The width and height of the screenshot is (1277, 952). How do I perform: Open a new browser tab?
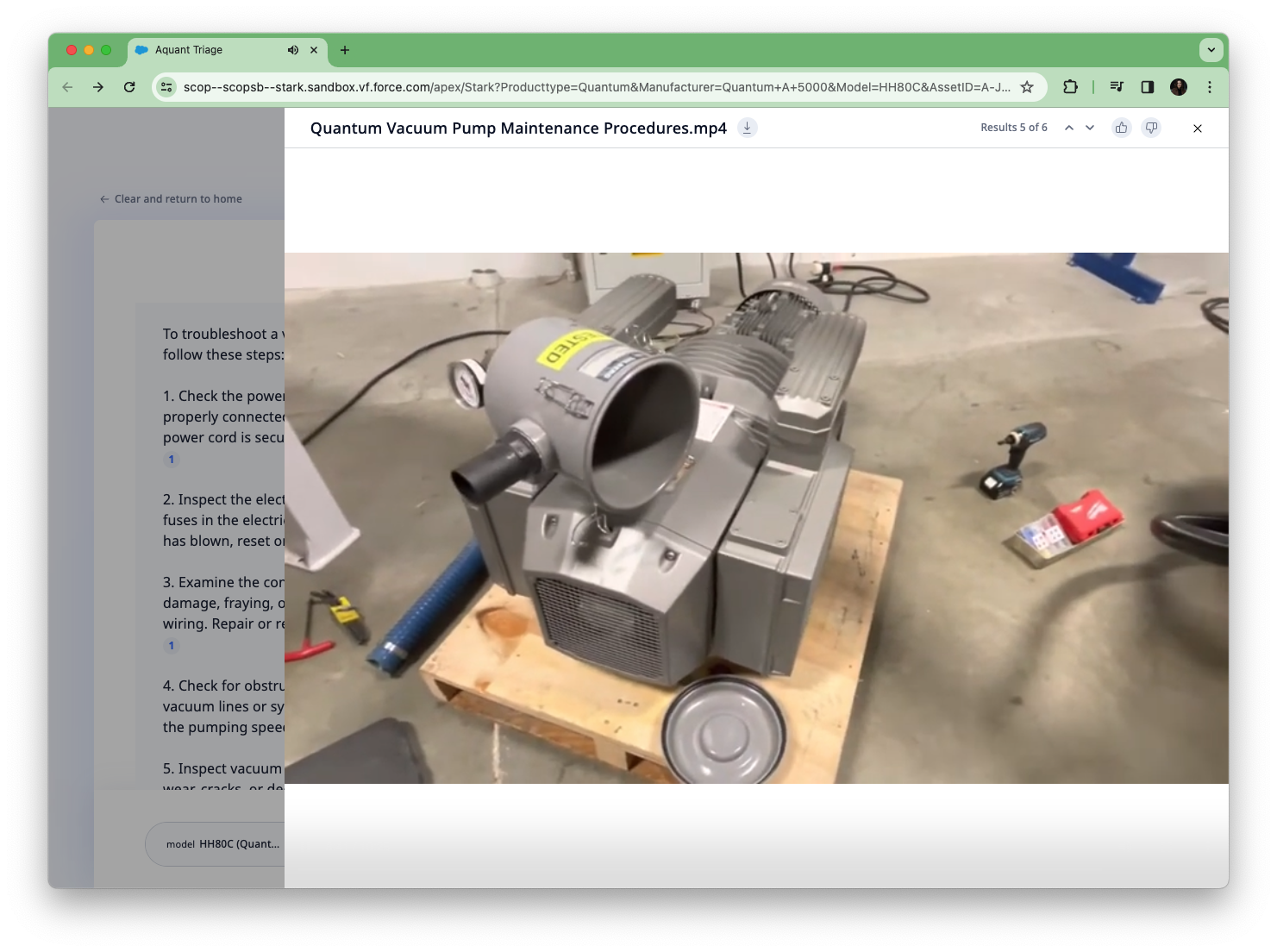point(345,50)
